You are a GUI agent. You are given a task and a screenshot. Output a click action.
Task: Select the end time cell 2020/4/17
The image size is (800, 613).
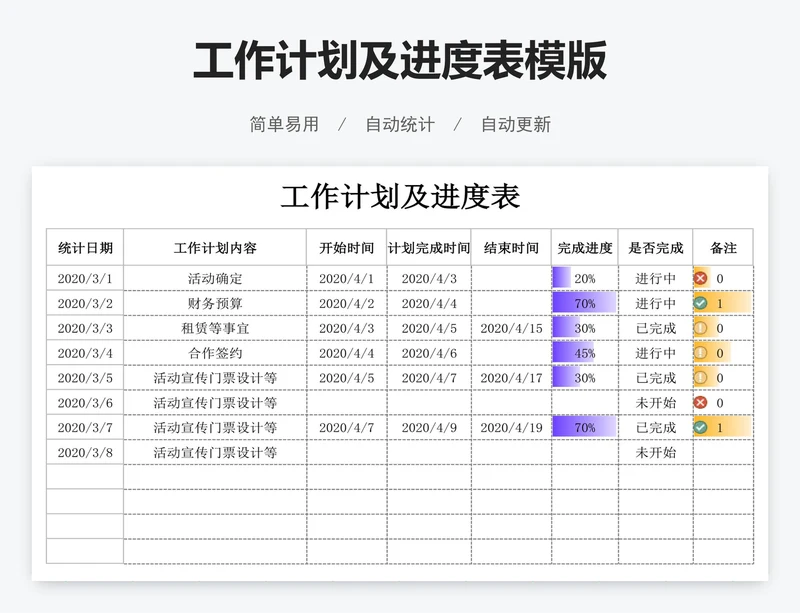pos(511,378)
